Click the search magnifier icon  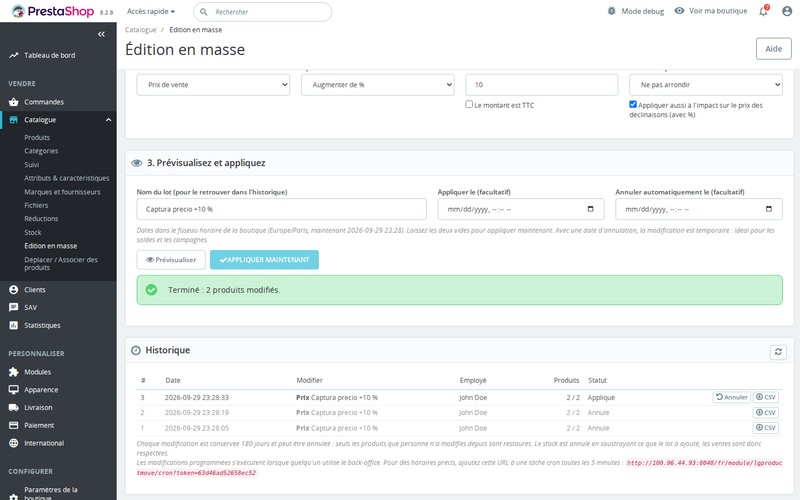click(204, 12)
